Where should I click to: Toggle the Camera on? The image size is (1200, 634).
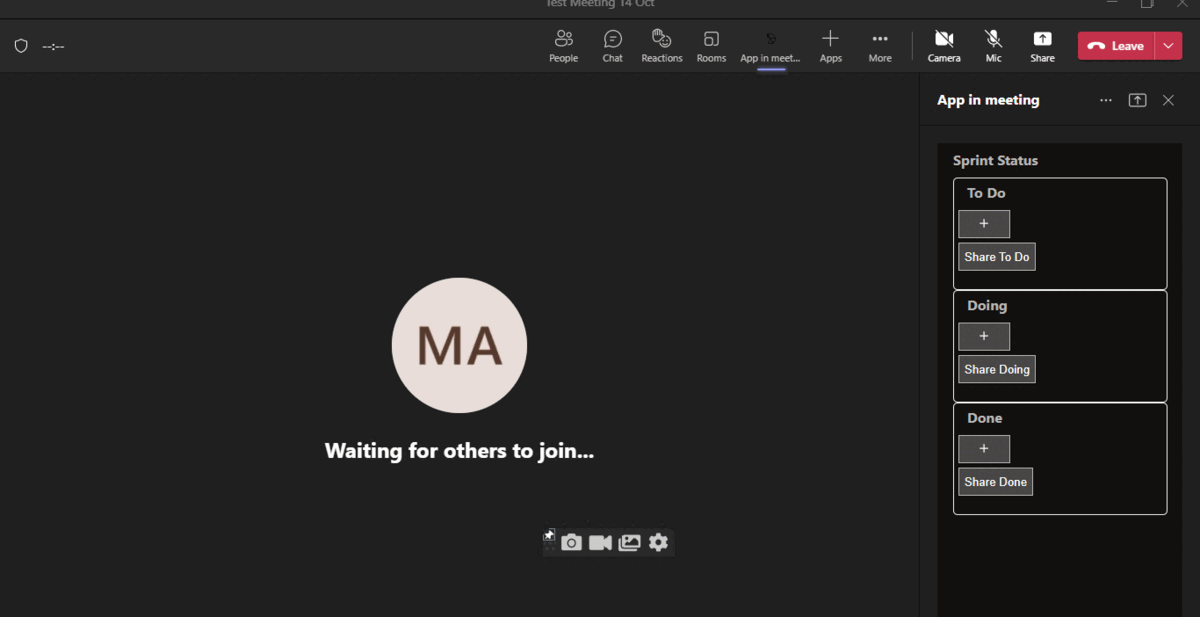pyautogui.click(x=943, y=45)
